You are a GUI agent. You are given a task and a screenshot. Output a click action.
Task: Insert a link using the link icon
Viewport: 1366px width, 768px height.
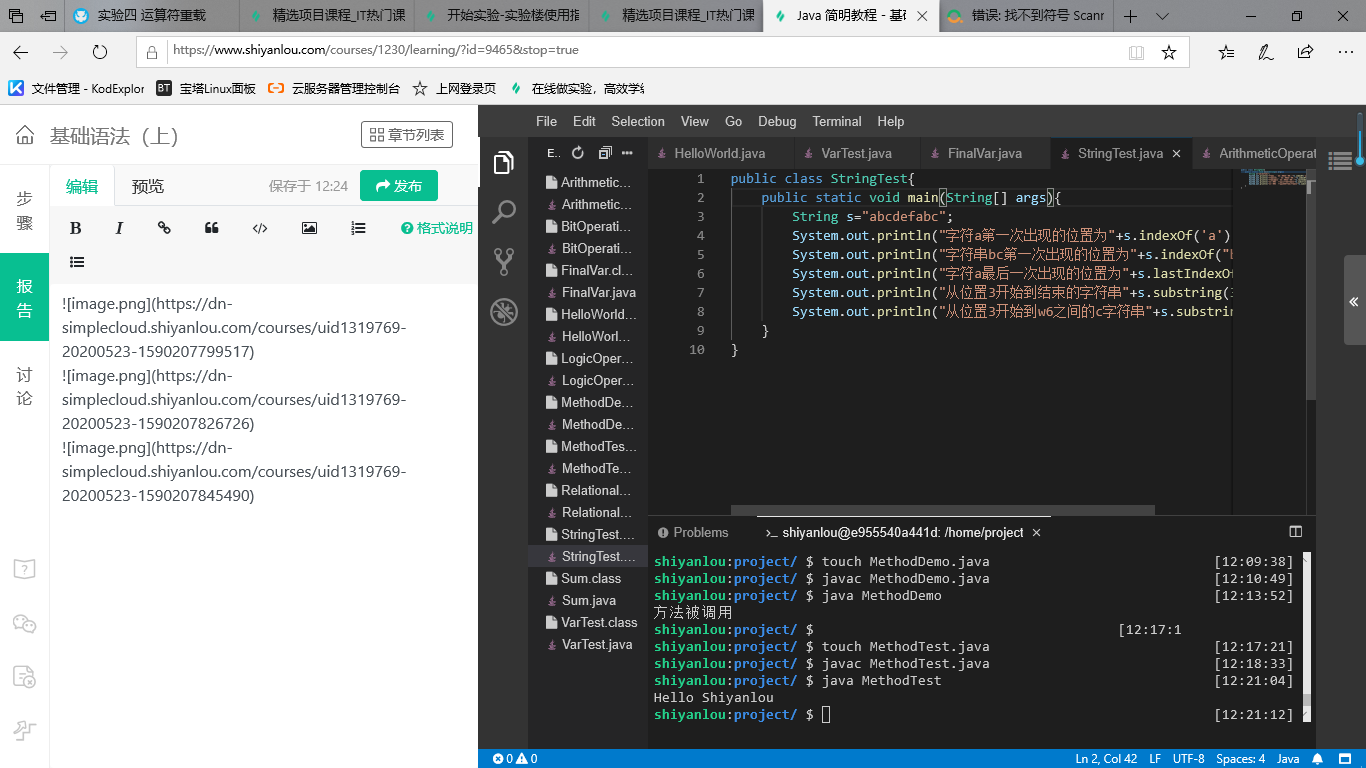point(164,228)
